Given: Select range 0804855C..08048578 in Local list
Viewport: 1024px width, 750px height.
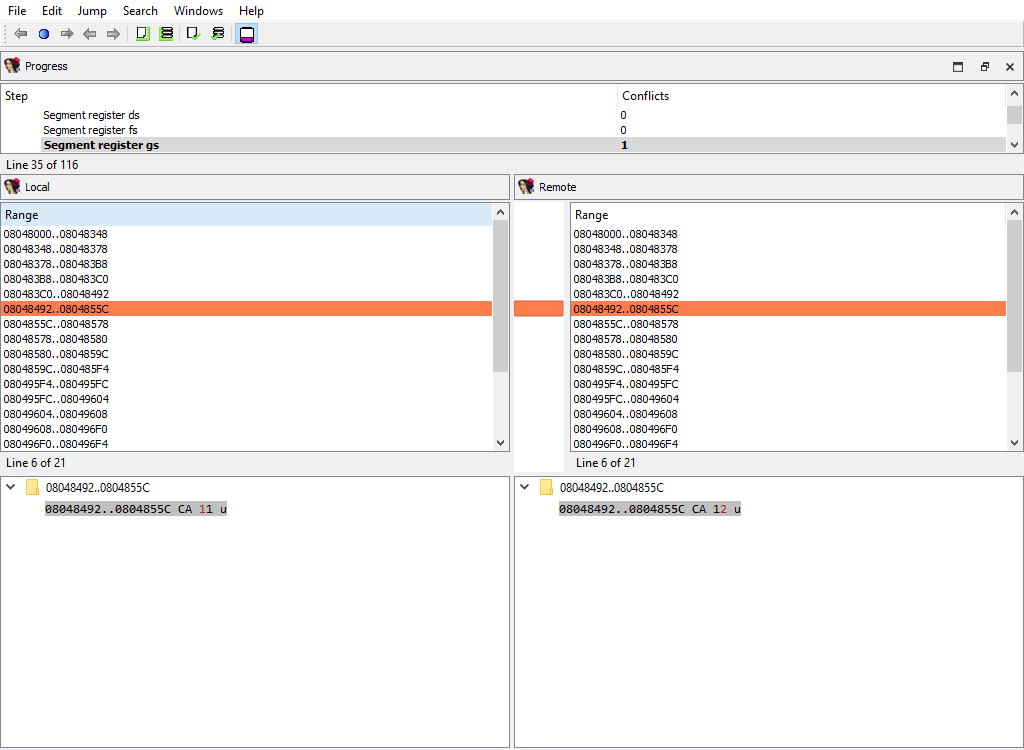Looking at the screenshot, I should pos(56,324).
